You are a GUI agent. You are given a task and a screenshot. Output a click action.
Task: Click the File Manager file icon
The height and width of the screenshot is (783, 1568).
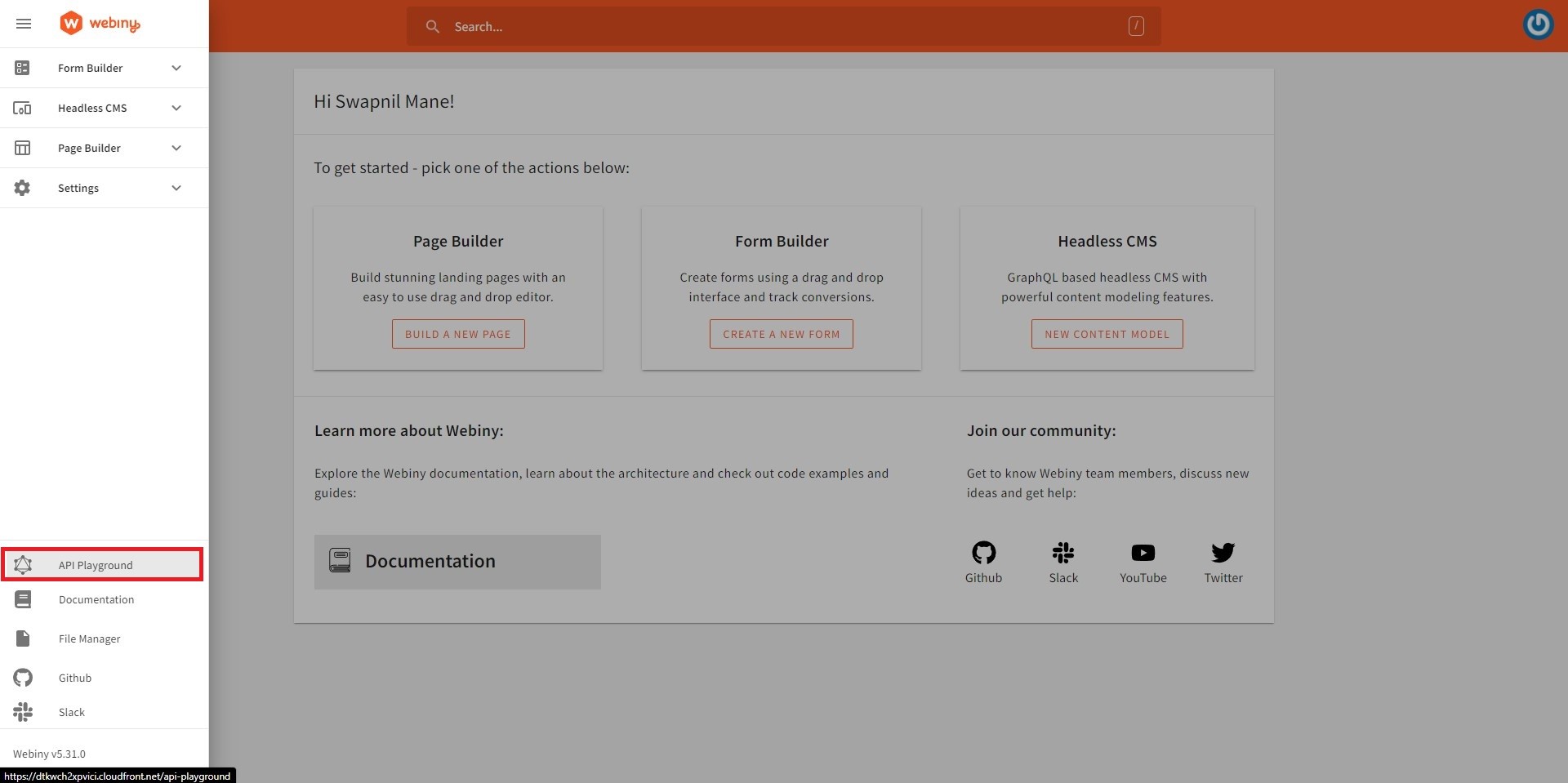(23, 638)
